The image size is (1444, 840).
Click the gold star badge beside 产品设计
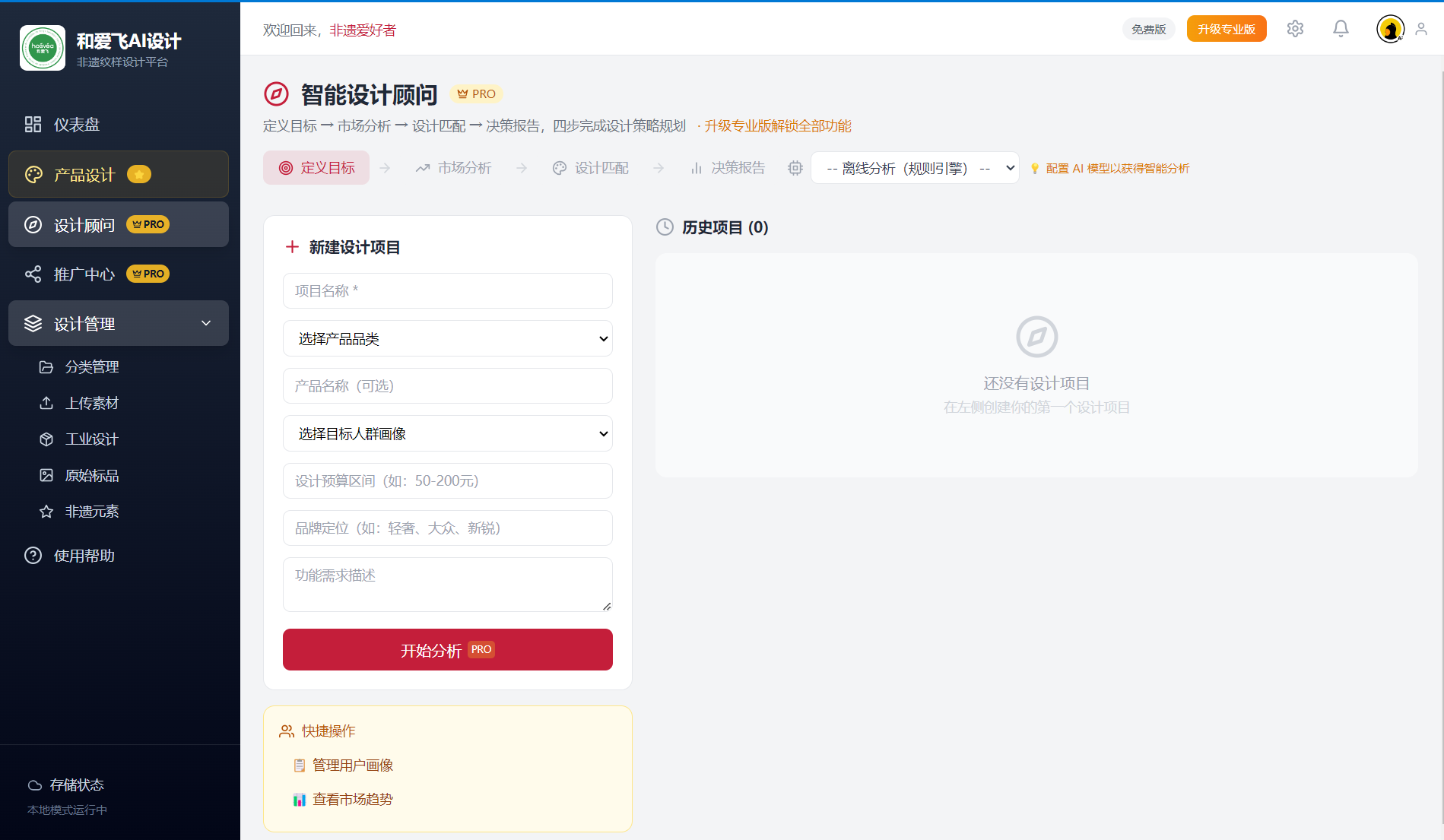coord(139,175)
